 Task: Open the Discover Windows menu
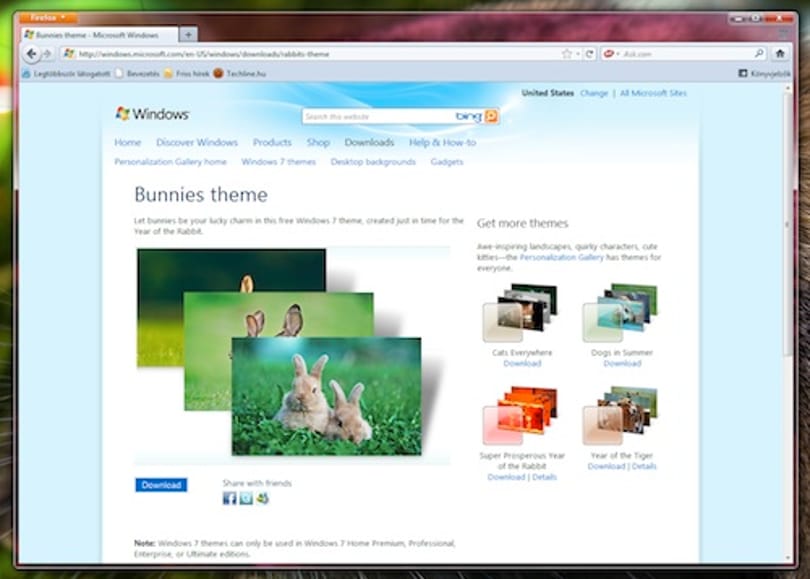(197, 143)
